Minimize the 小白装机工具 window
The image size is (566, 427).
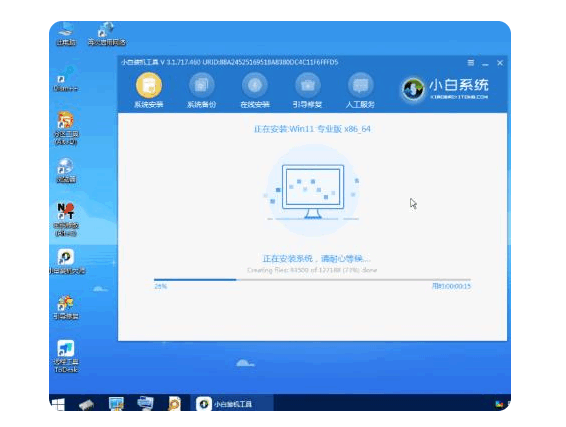[x=485, y=64]
